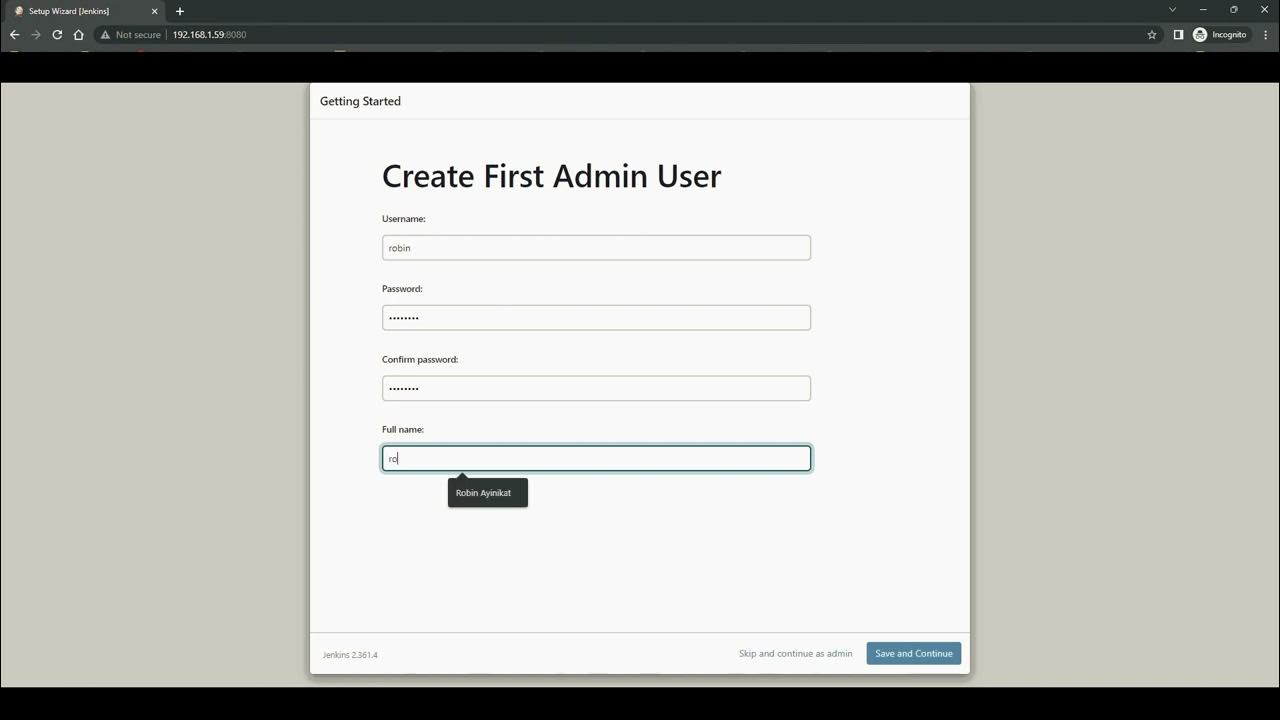This screenshot has width=1280, height=720.
Task: Focus the Username input field
Action: 596,248
